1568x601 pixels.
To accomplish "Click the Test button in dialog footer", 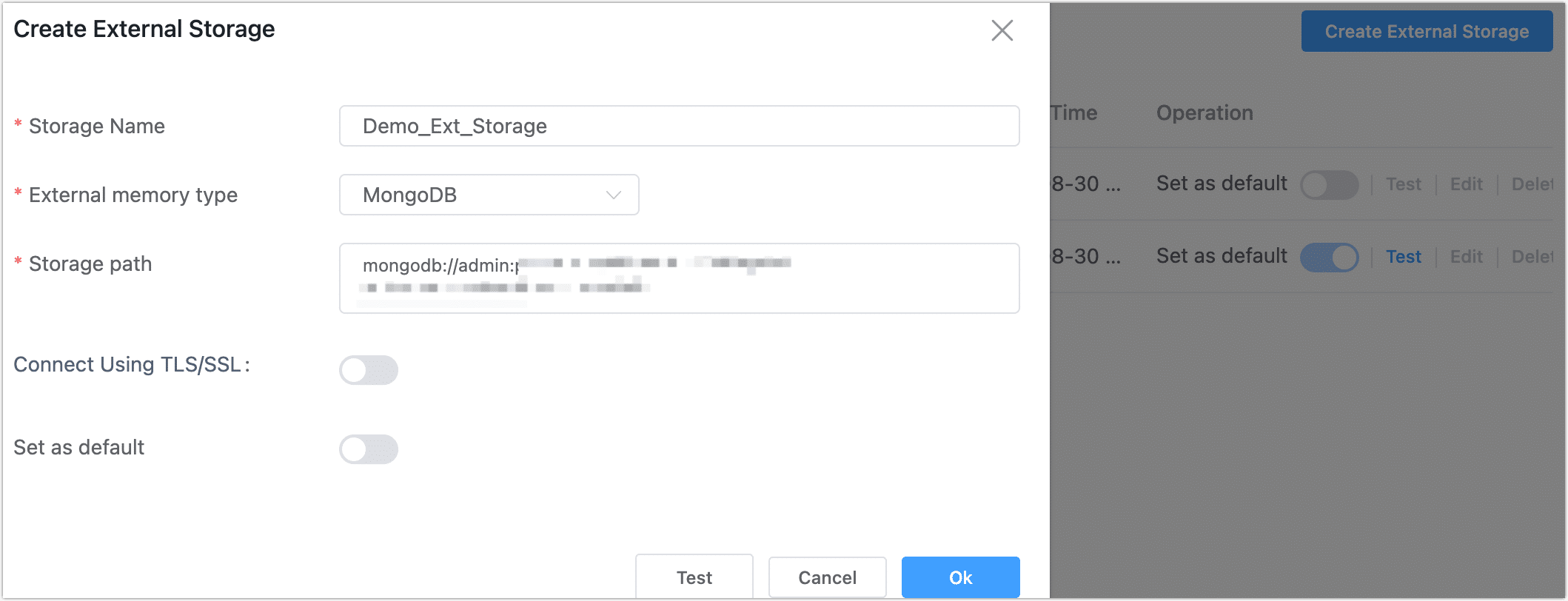I will point(694,577).
